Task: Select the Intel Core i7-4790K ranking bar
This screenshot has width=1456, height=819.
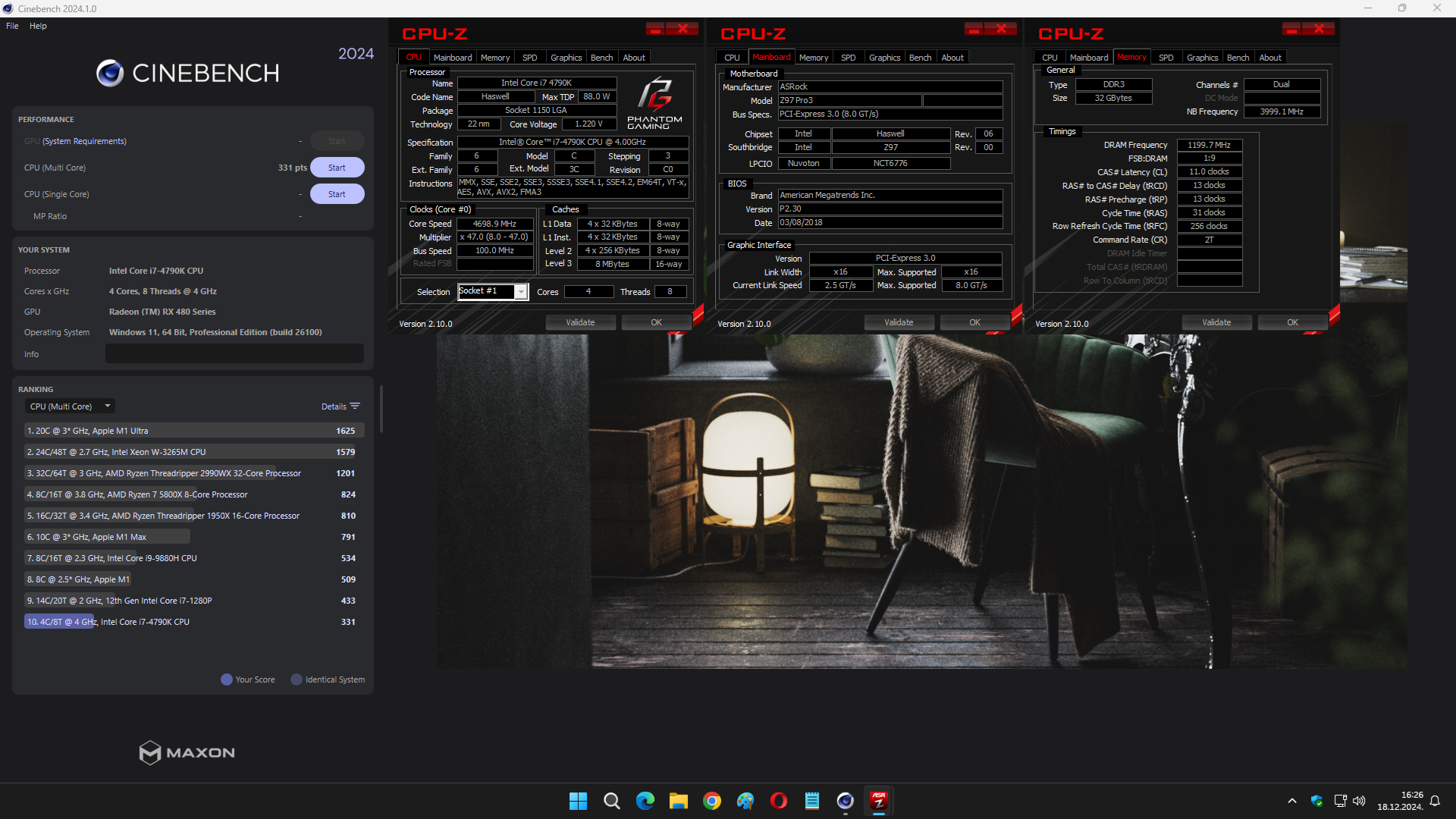Action: pos(194,622)
